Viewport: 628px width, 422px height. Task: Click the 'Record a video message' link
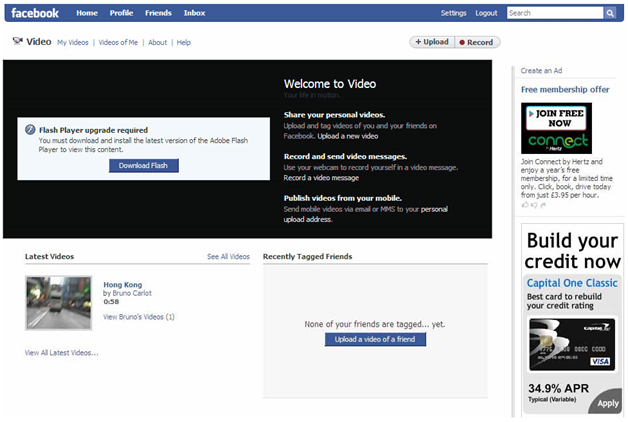[321, 178]
